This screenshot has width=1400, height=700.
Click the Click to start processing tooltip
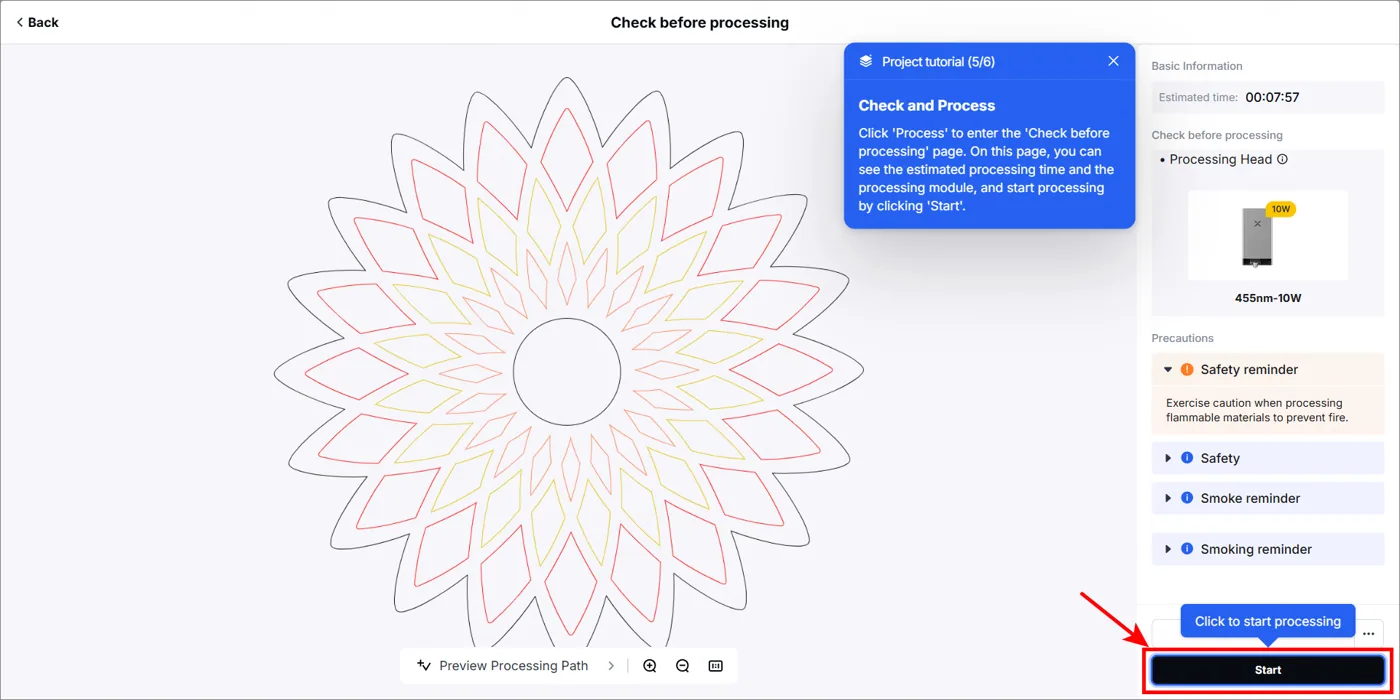tap(1268, 621)
